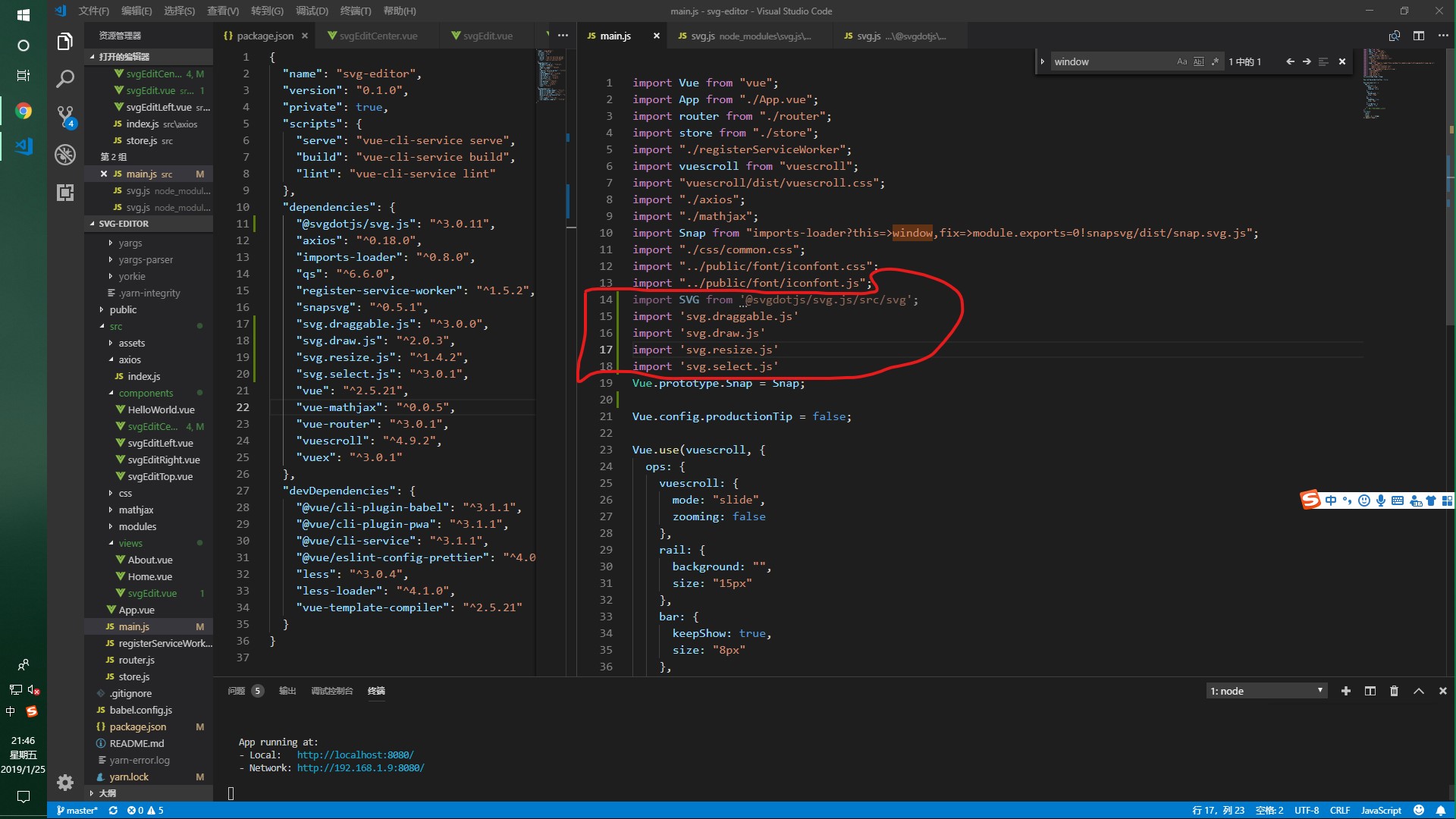The image size is (1456, 819).
Task: Open the http://localhost:8080/ link in terminal
Action: [355, 755]
